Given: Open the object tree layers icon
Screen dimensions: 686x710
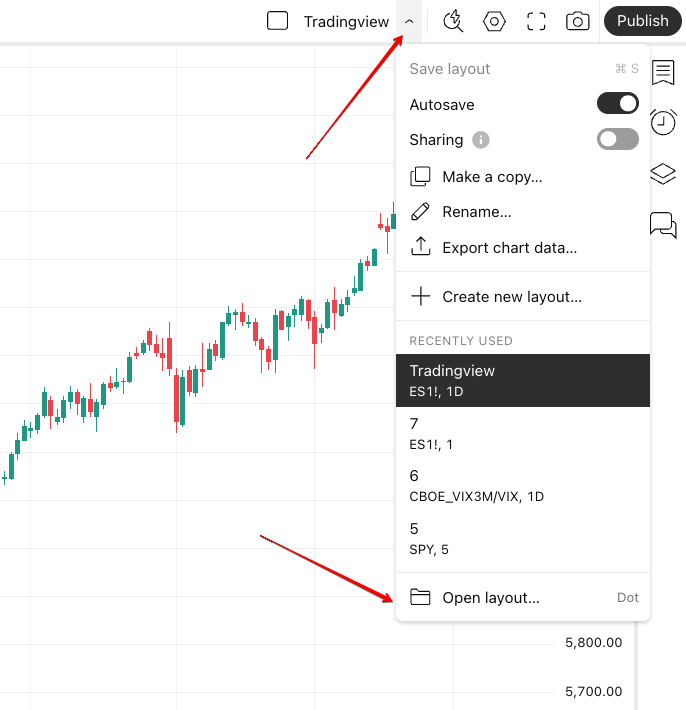Looking at the screenshot, I should 663,173.
